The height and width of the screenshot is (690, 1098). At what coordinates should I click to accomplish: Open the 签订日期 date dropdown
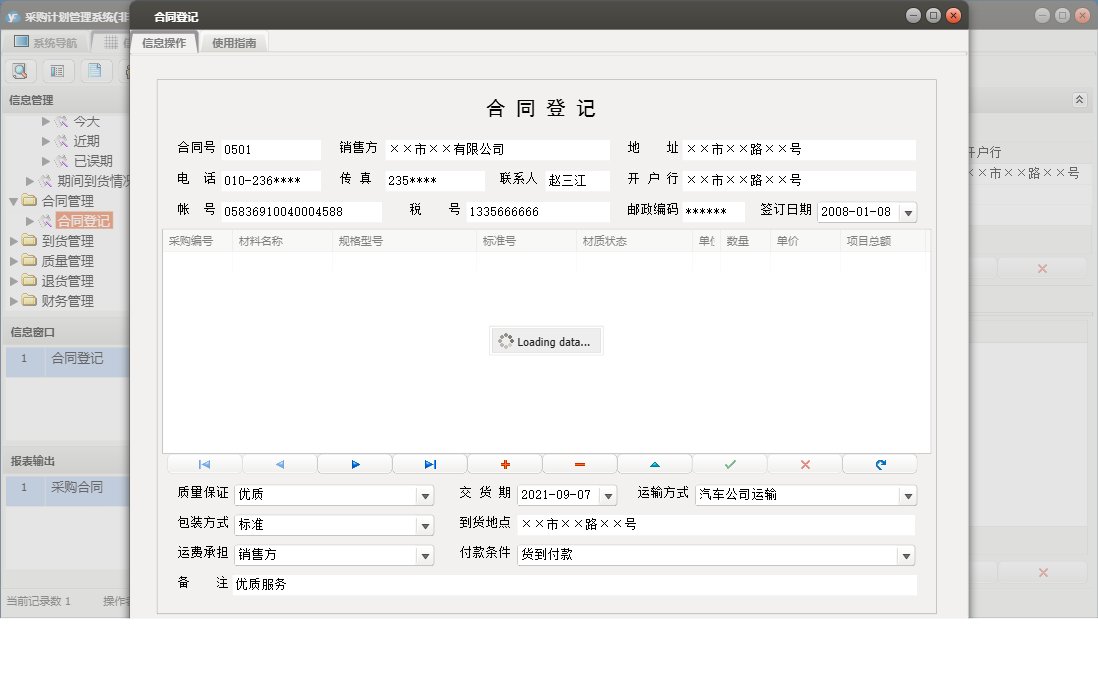[x=907, y=212]
